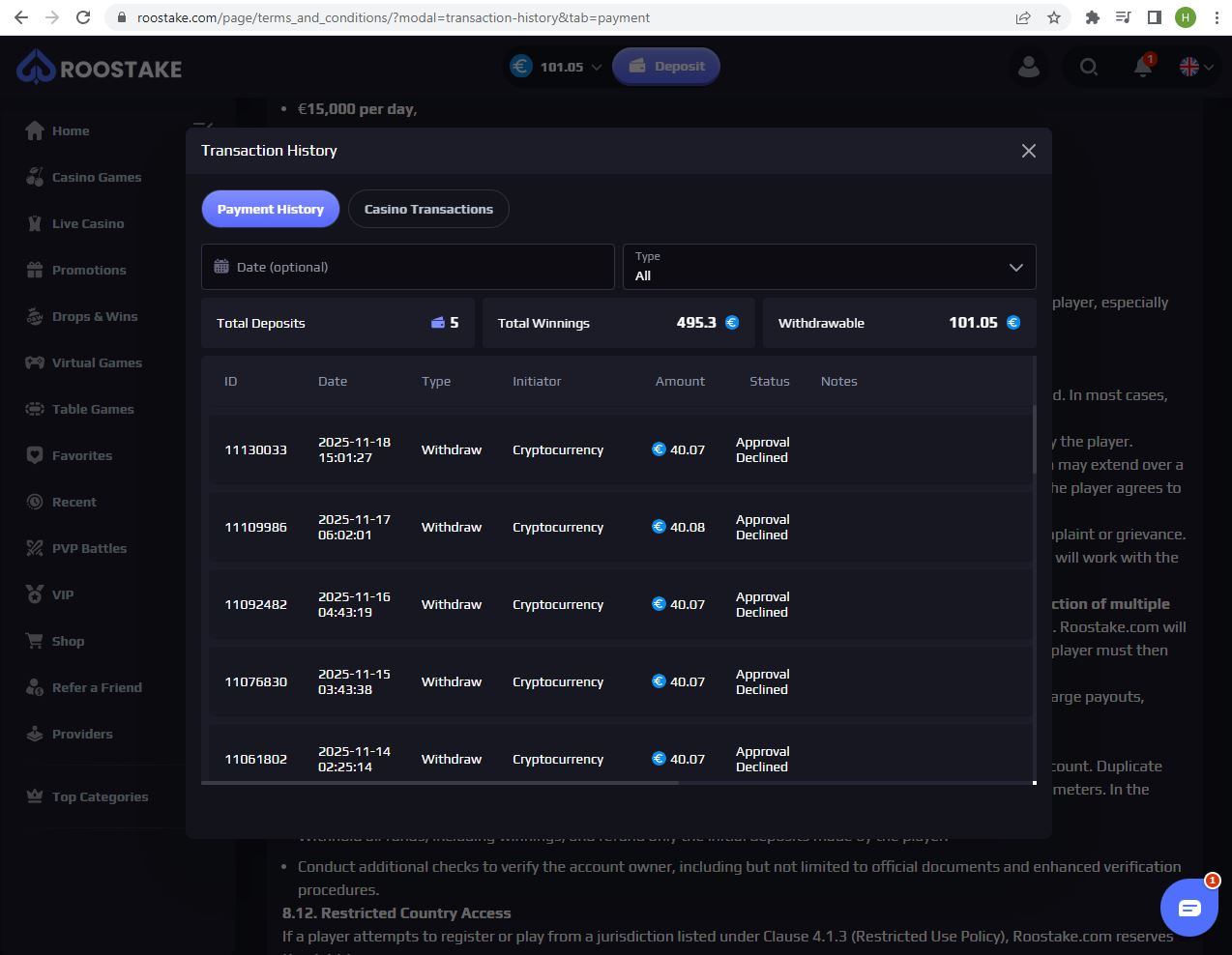Image resolution: width=1232 pixels, height=955 pixels.
Task: Click the transaction list vertical scrollbar
Action: (x=1034, y=440)
